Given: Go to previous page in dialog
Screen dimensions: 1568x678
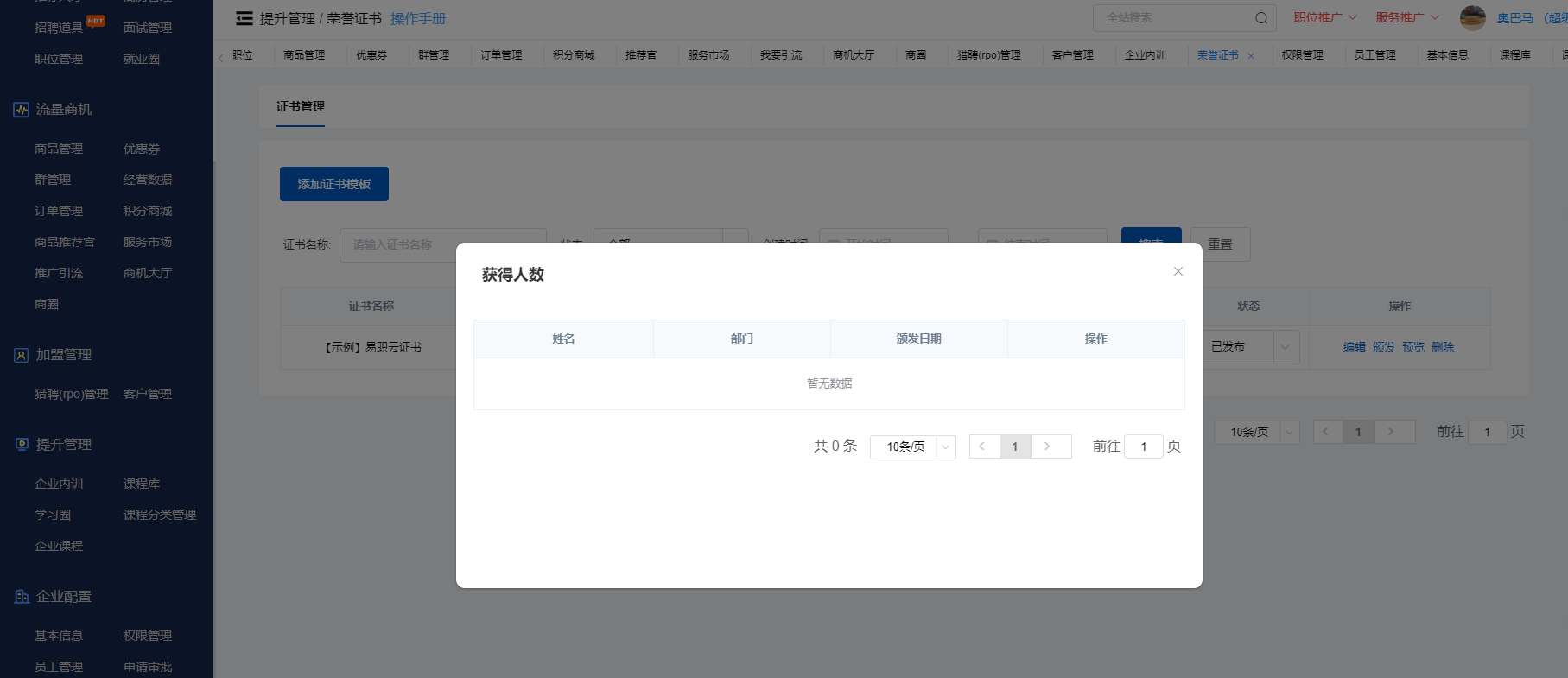Looking at the screenshot, I should point(982,447).
